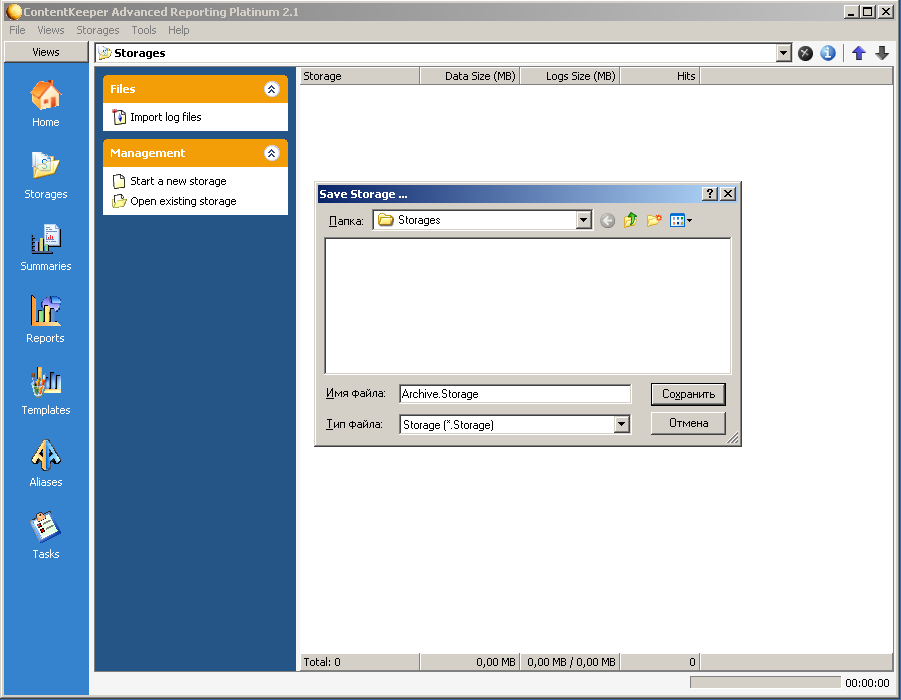
Task: Open the Aliases view icon
Action: click(x=45, y=455)
